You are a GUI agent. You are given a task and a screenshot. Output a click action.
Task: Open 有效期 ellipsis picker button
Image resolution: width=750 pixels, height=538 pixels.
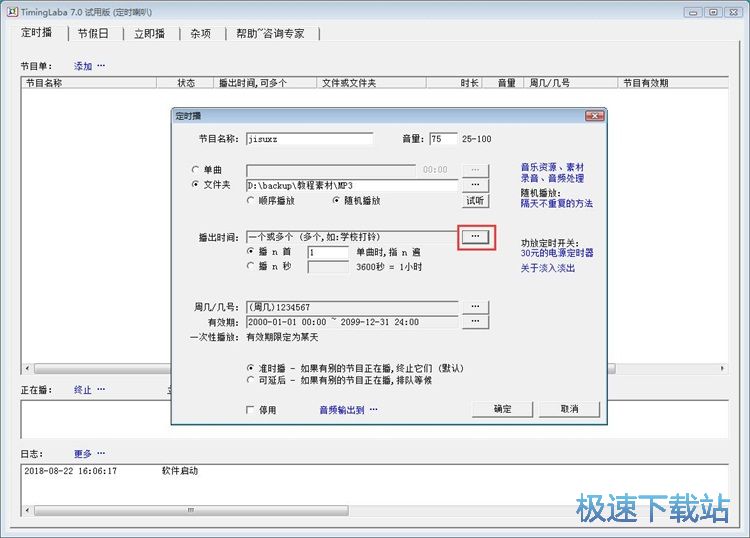click(x=475, y=321)
